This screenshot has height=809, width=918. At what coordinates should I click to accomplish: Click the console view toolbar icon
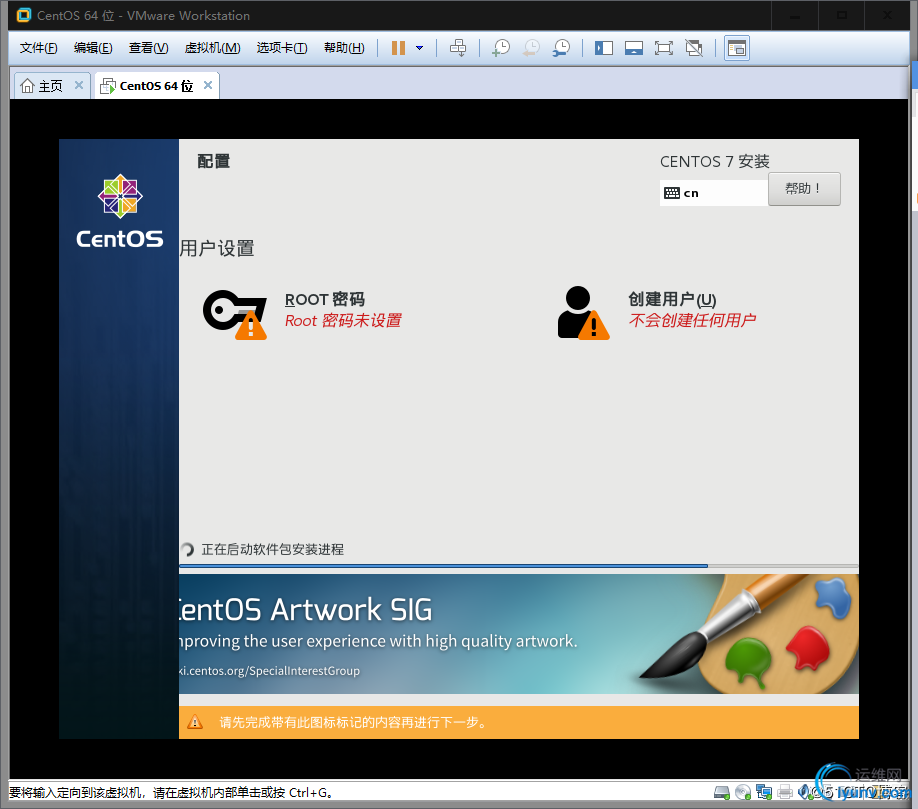pyautogui.click(x=737, y=48)
